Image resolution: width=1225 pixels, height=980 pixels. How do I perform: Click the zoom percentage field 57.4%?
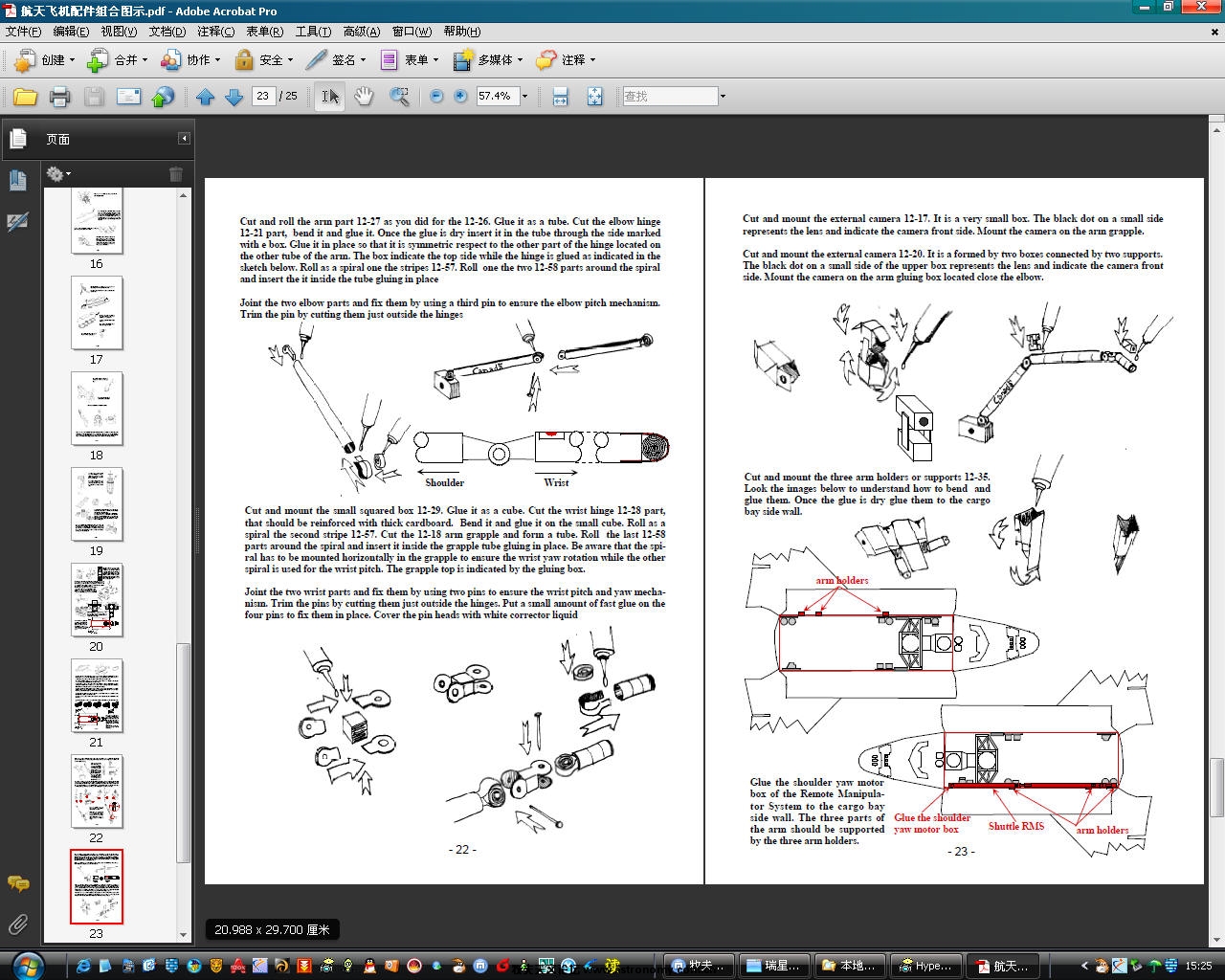point(497,96)
